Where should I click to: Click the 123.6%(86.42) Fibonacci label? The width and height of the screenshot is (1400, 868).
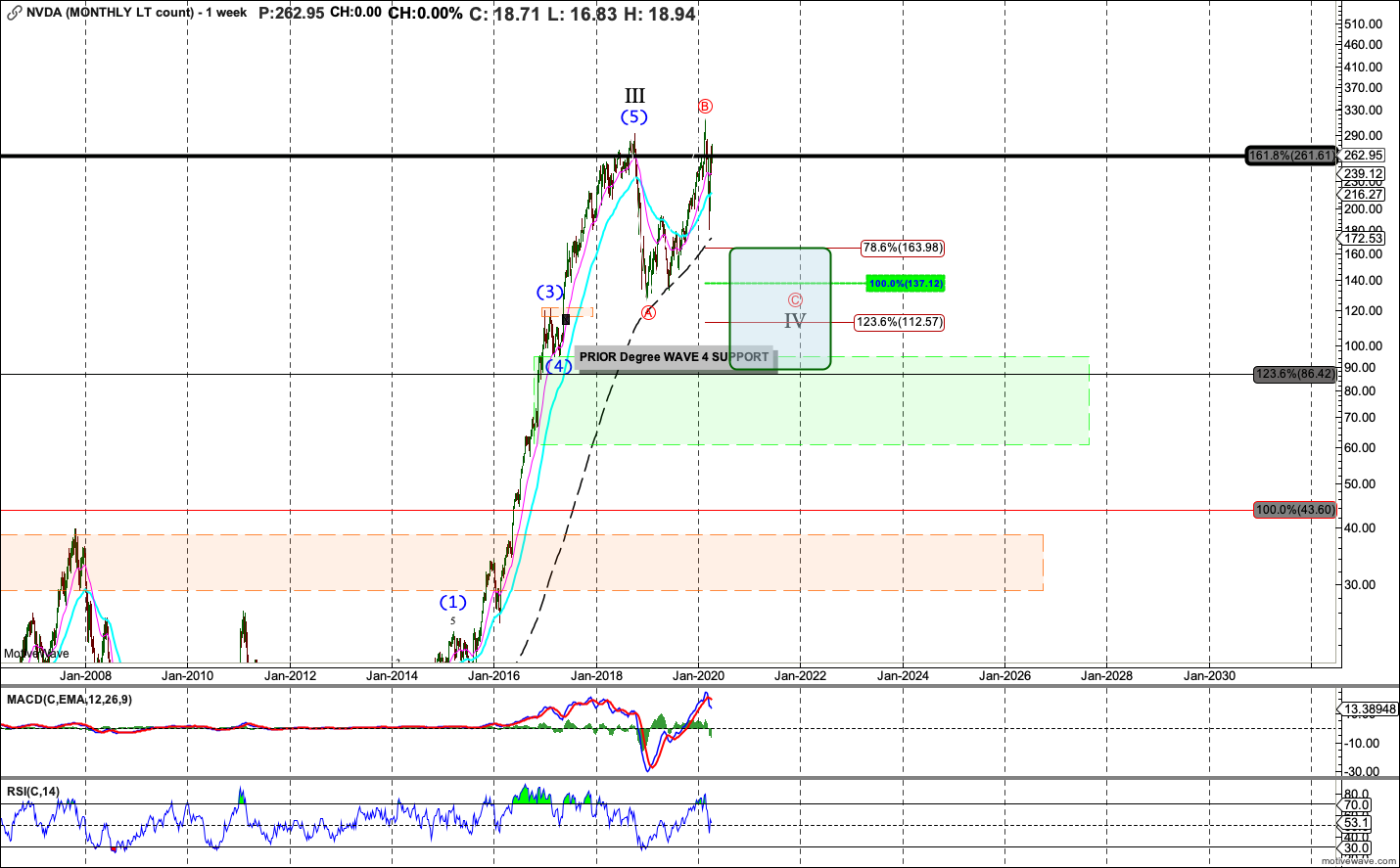(1294, 374)
